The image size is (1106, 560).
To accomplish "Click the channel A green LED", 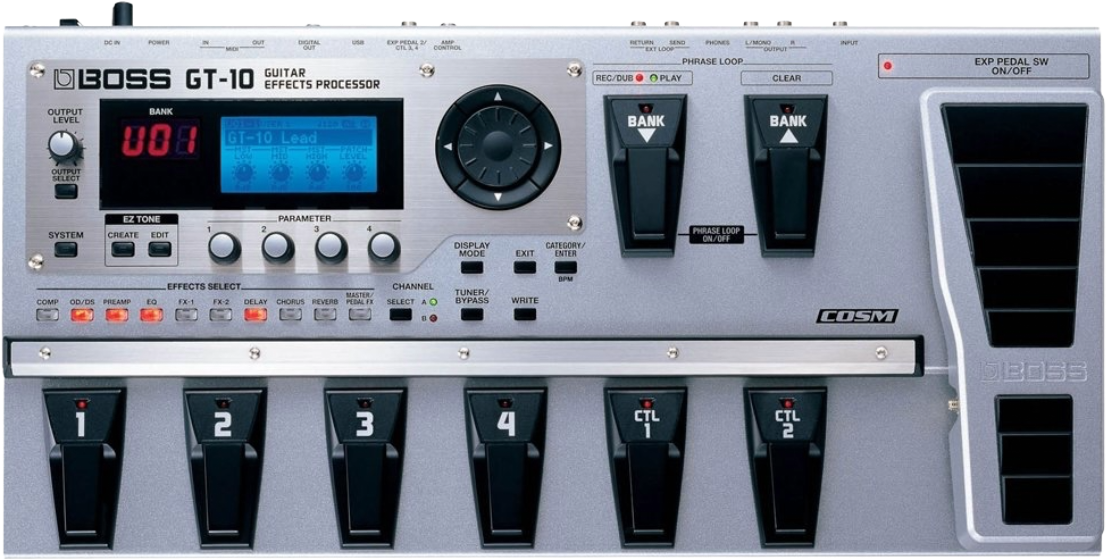I will click(x=433, y=302).
